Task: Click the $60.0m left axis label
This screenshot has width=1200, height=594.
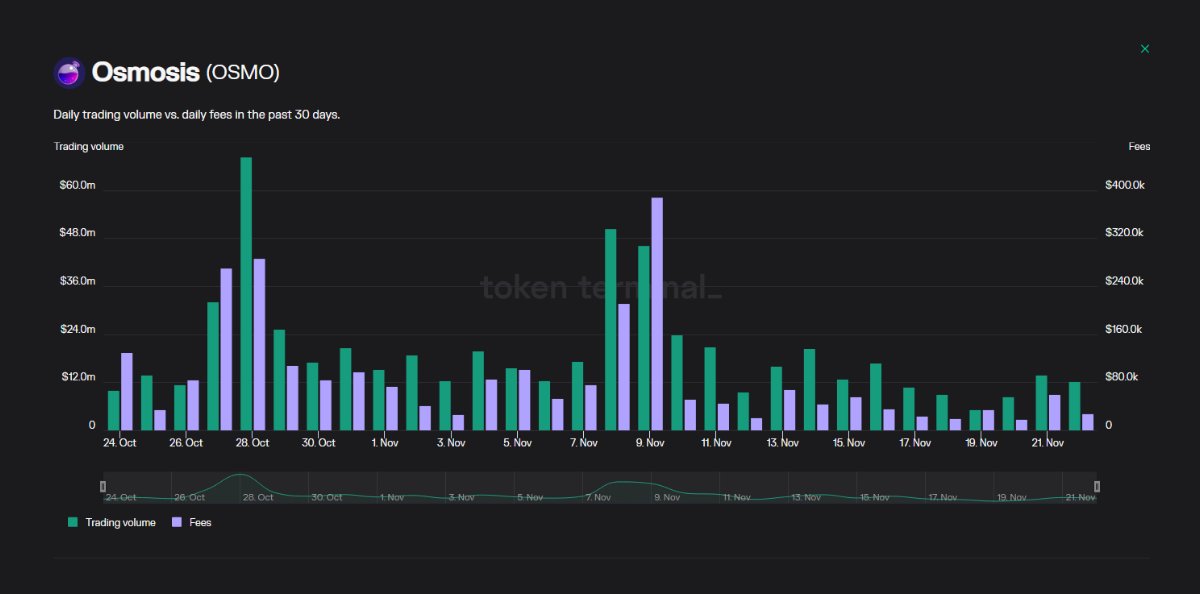Action: pyautogui.click(x=77, y=185)
